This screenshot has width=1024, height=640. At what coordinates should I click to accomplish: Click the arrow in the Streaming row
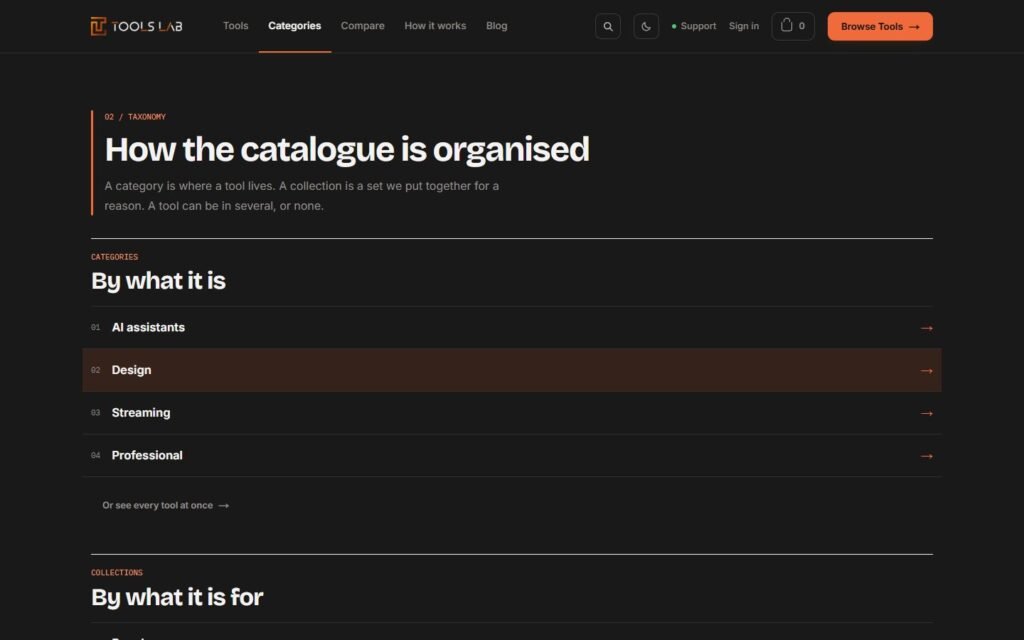(x=926, y=413)
